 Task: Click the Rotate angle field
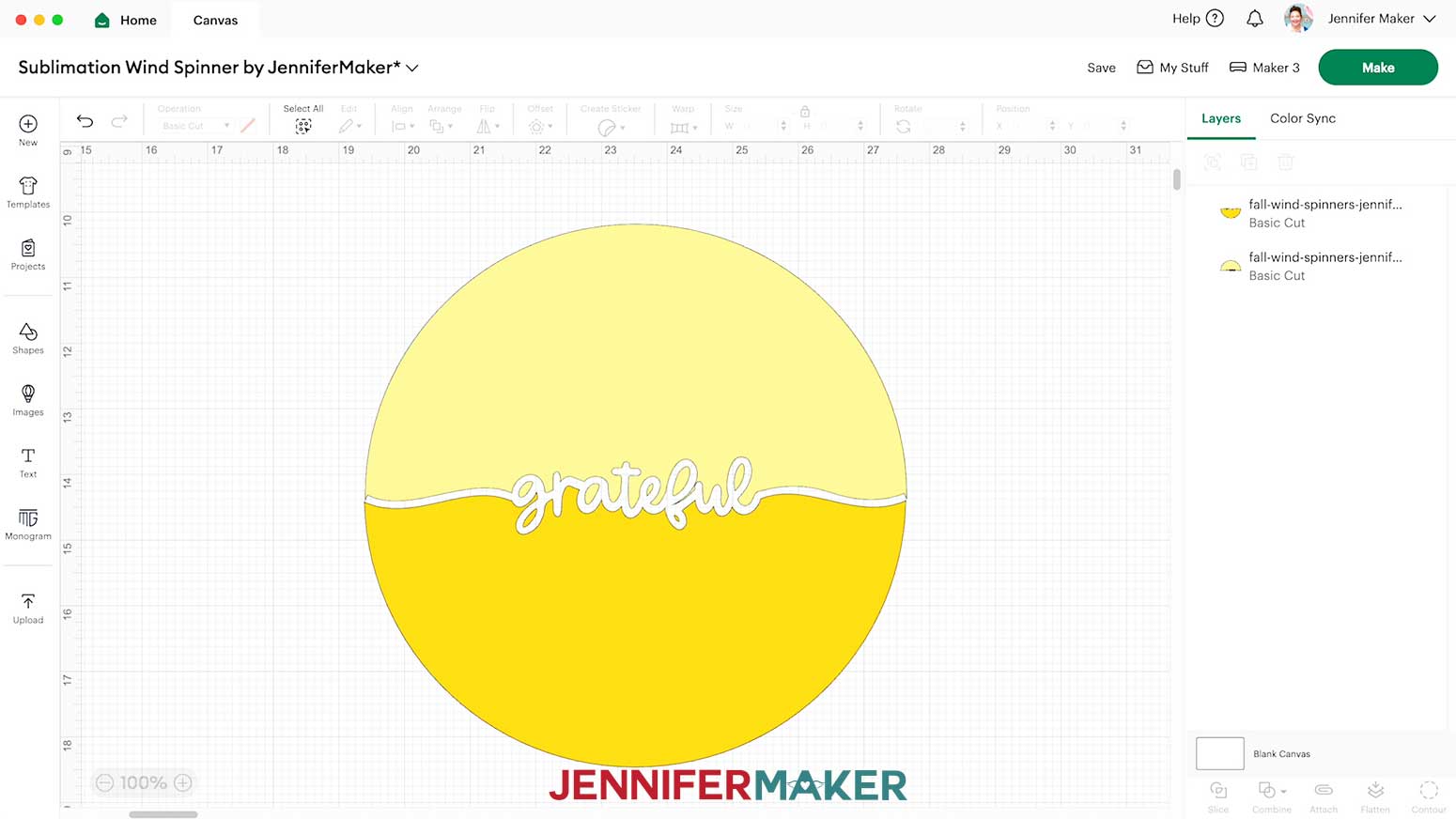click(943, 126)
